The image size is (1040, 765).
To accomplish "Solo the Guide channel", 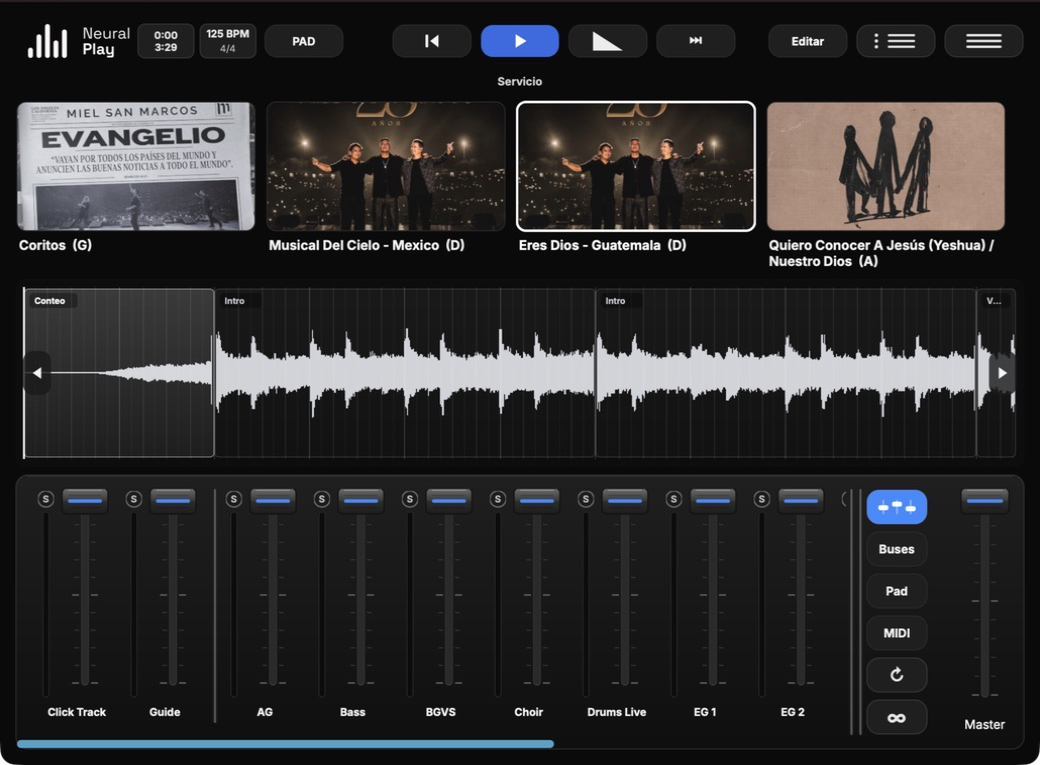I will pos(133,499).
